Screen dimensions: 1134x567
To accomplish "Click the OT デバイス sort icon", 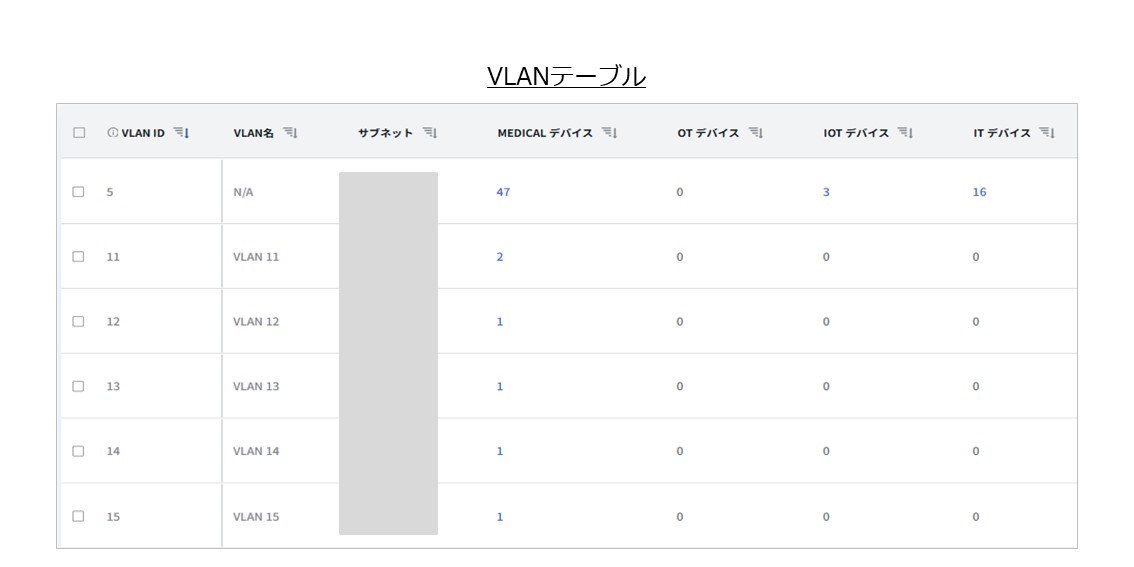I will [756, 133].
